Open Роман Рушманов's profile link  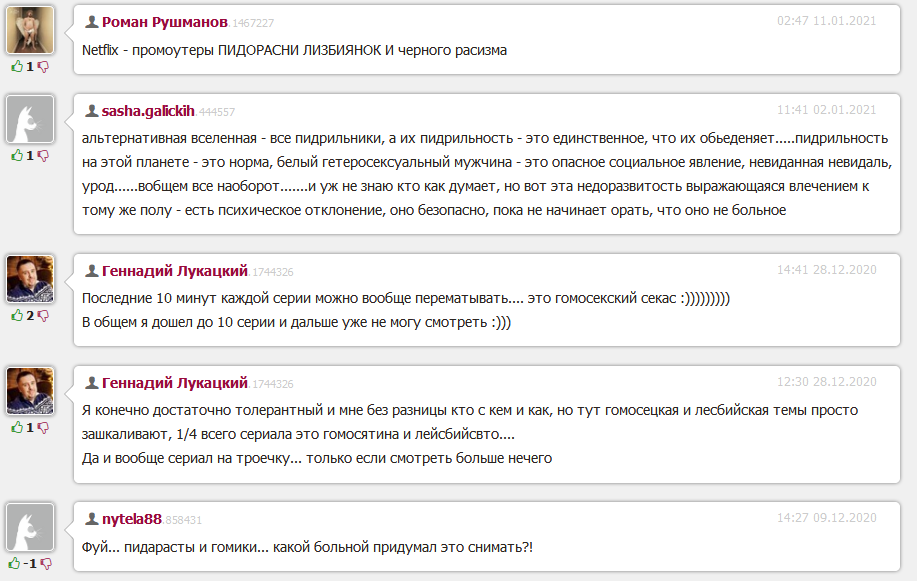coord(164,22)
